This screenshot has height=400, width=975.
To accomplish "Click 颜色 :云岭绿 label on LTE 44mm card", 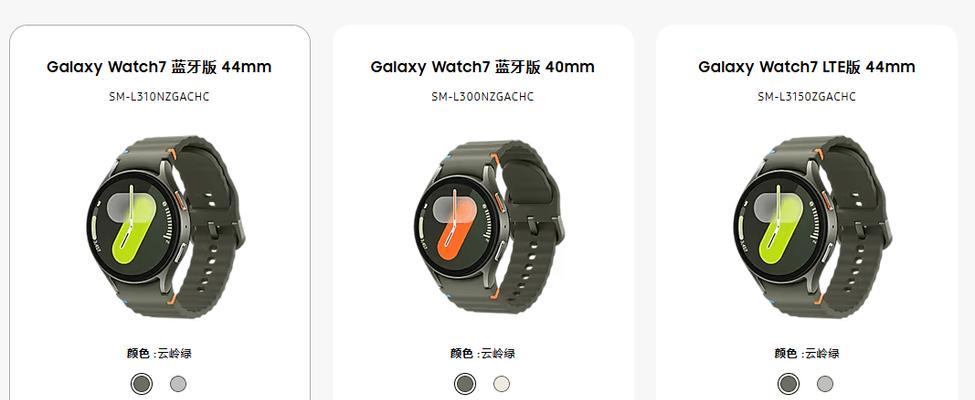I will click(x=806, y=353).
